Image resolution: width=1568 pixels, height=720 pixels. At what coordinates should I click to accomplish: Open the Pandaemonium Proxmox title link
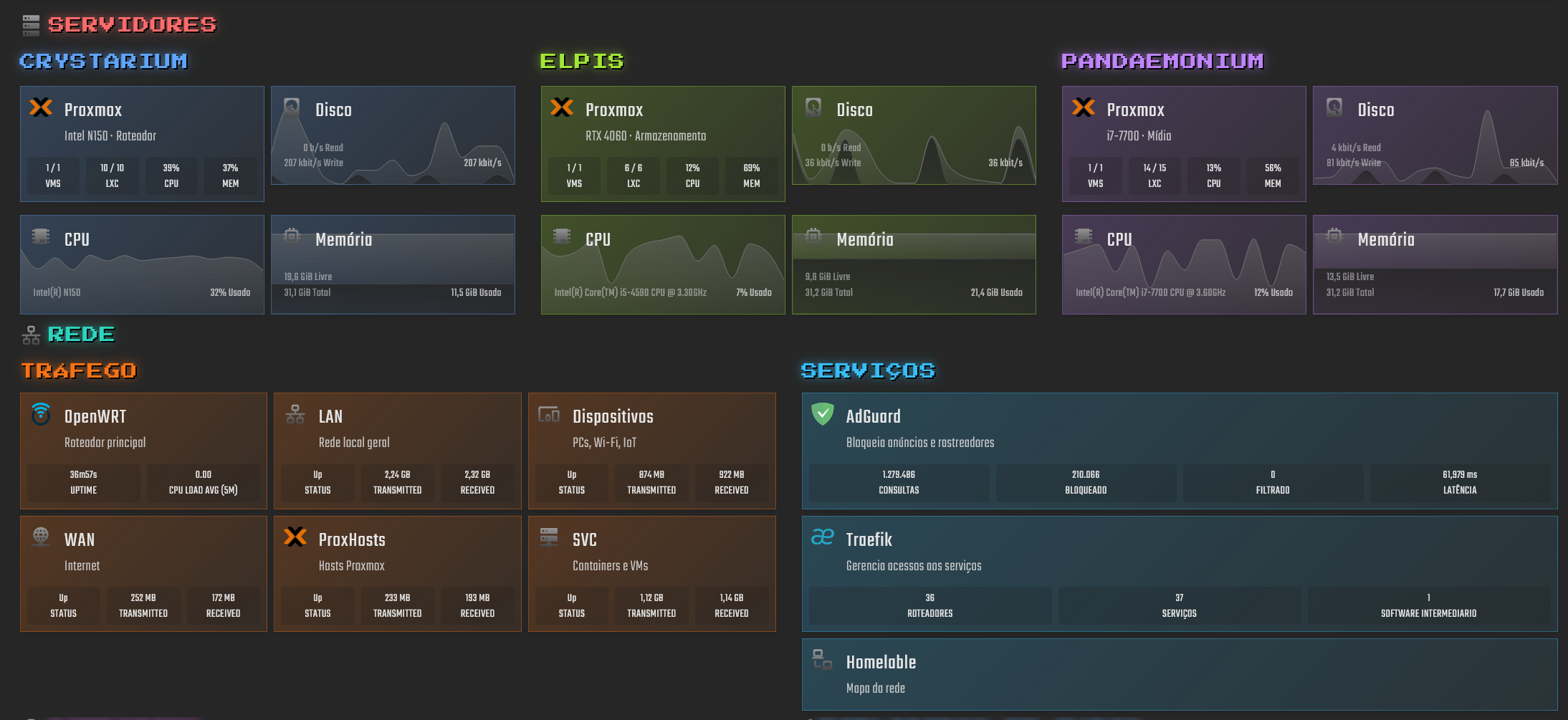(x=1135, y=110)
